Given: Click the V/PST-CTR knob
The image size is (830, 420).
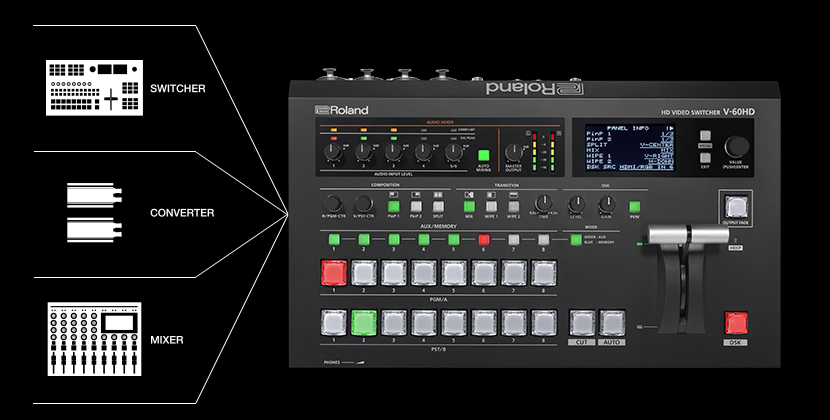Looking at the screenshot, I should 364,203.
